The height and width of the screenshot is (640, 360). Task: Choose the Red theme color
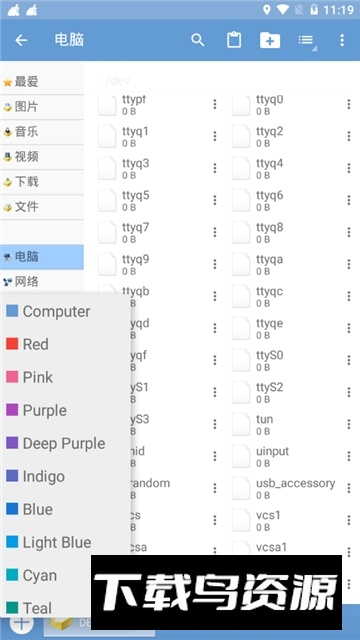66,344
